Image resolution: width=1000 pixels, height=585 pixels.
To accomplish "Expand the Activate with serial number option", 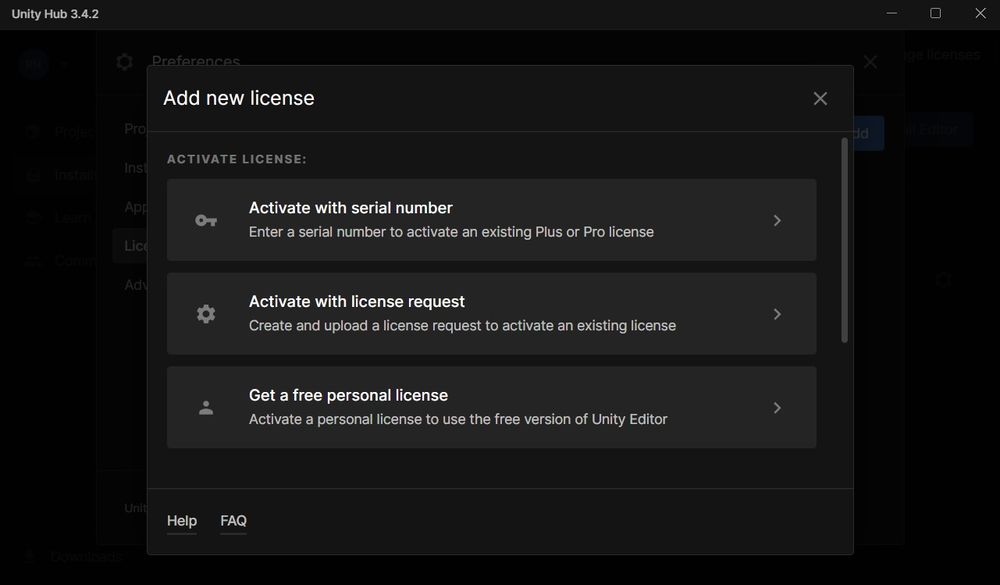I will (x=777, y=220).
